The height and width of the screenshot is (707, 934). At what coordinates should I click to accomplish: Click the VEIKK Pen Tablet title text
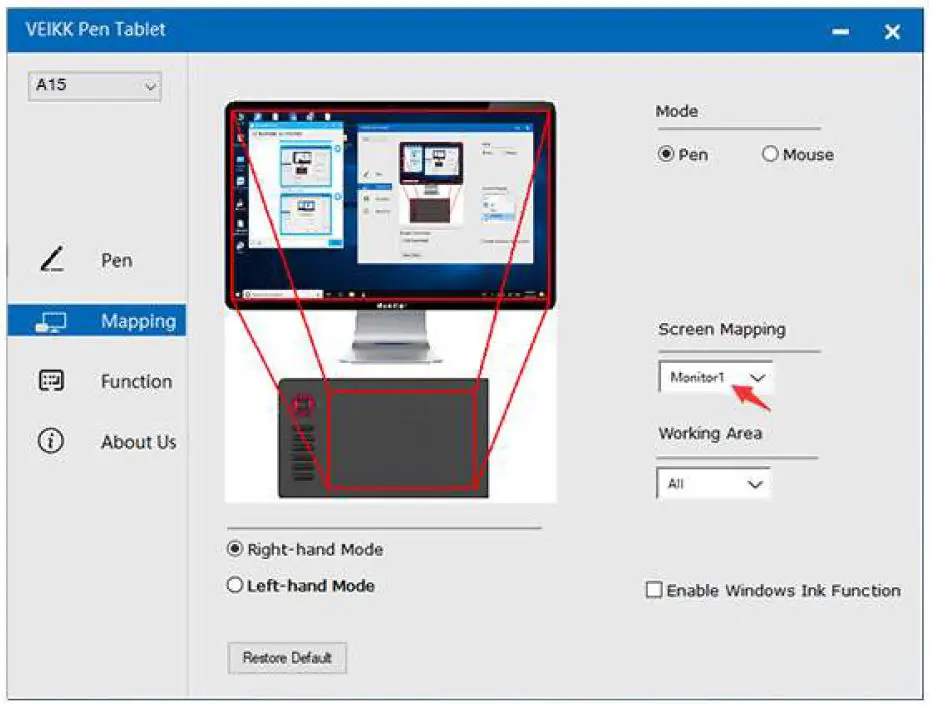95,29
